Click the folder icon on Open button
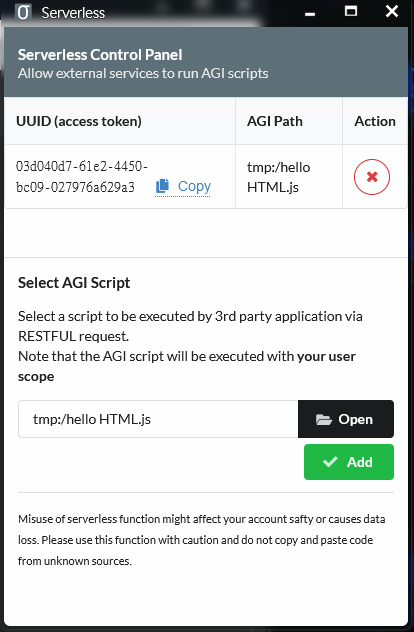The height and width of the screenshot is (632, 414). tap(324, 420)
